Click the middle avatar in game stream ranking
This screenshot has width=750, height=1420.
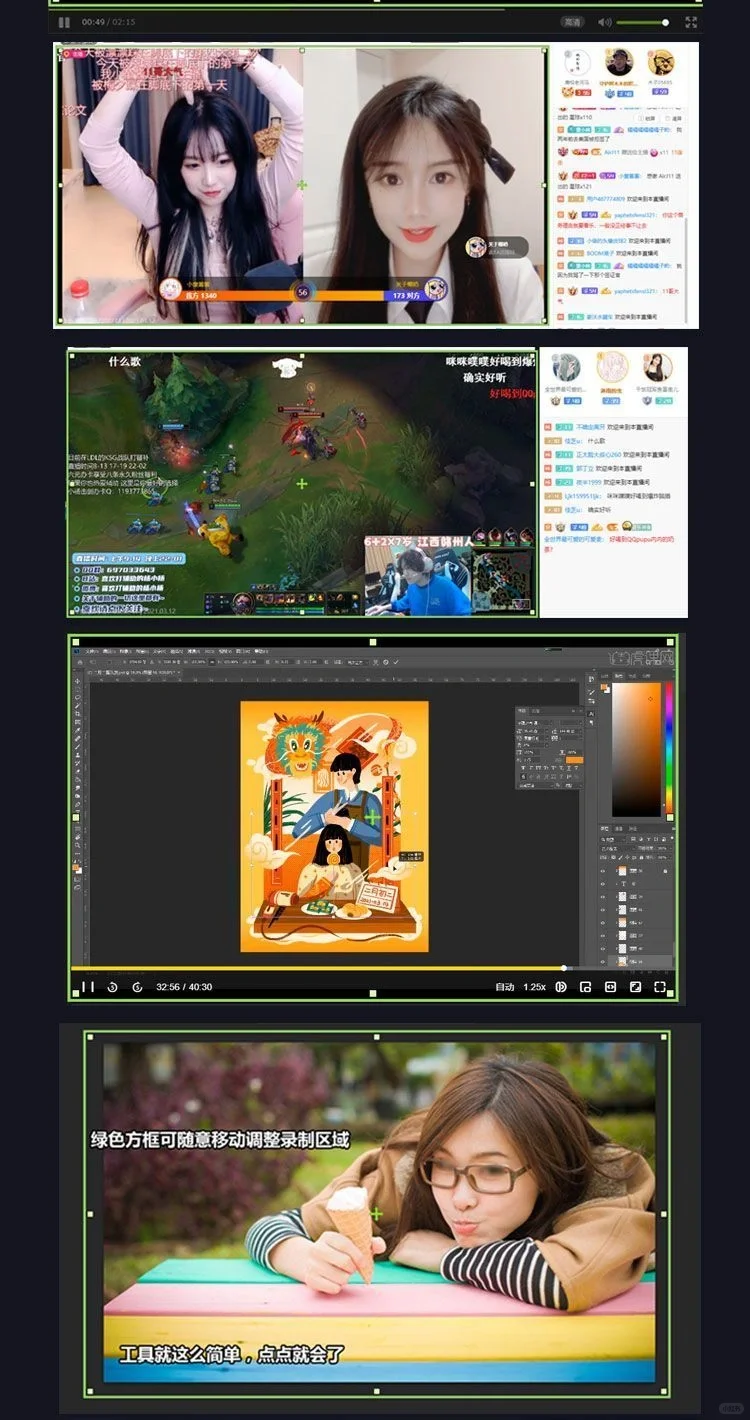click(x=612, y=367)
